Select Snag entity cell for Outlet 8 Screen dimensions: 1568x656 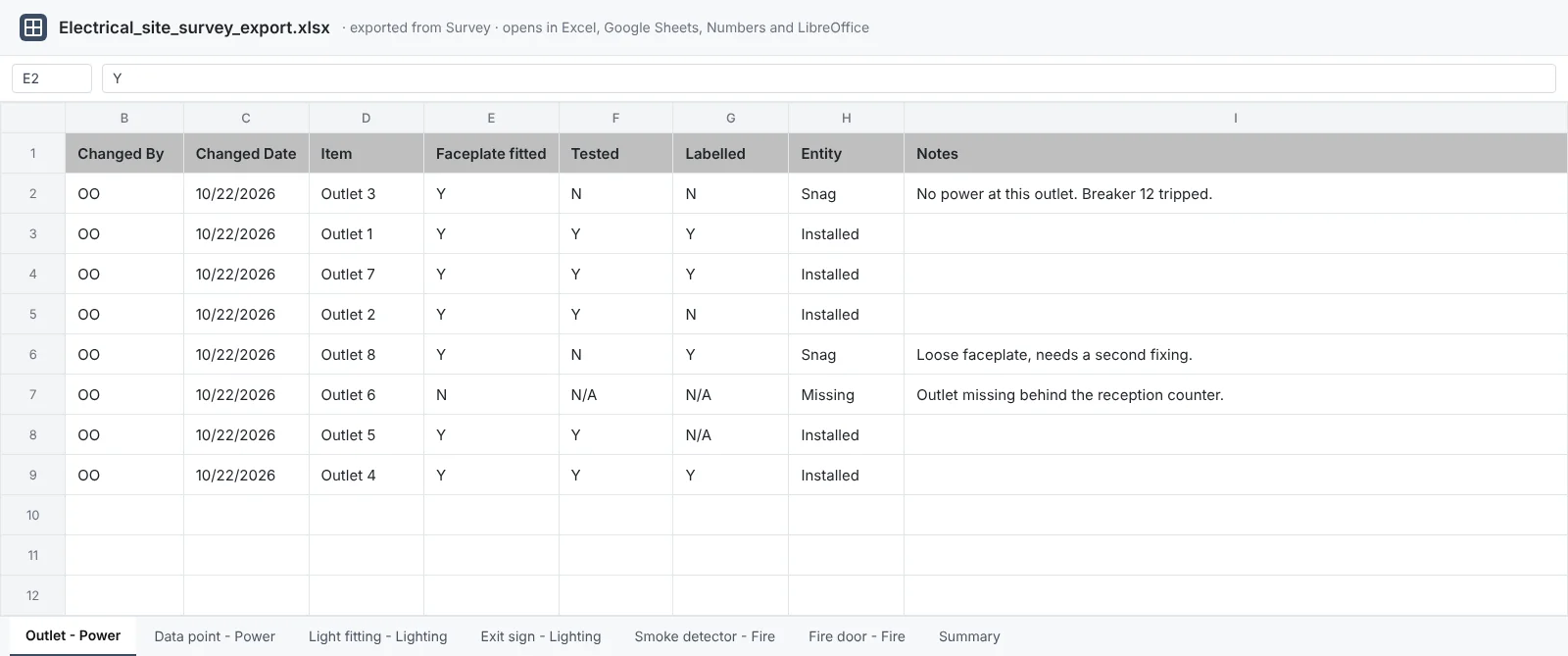[846, 354]
